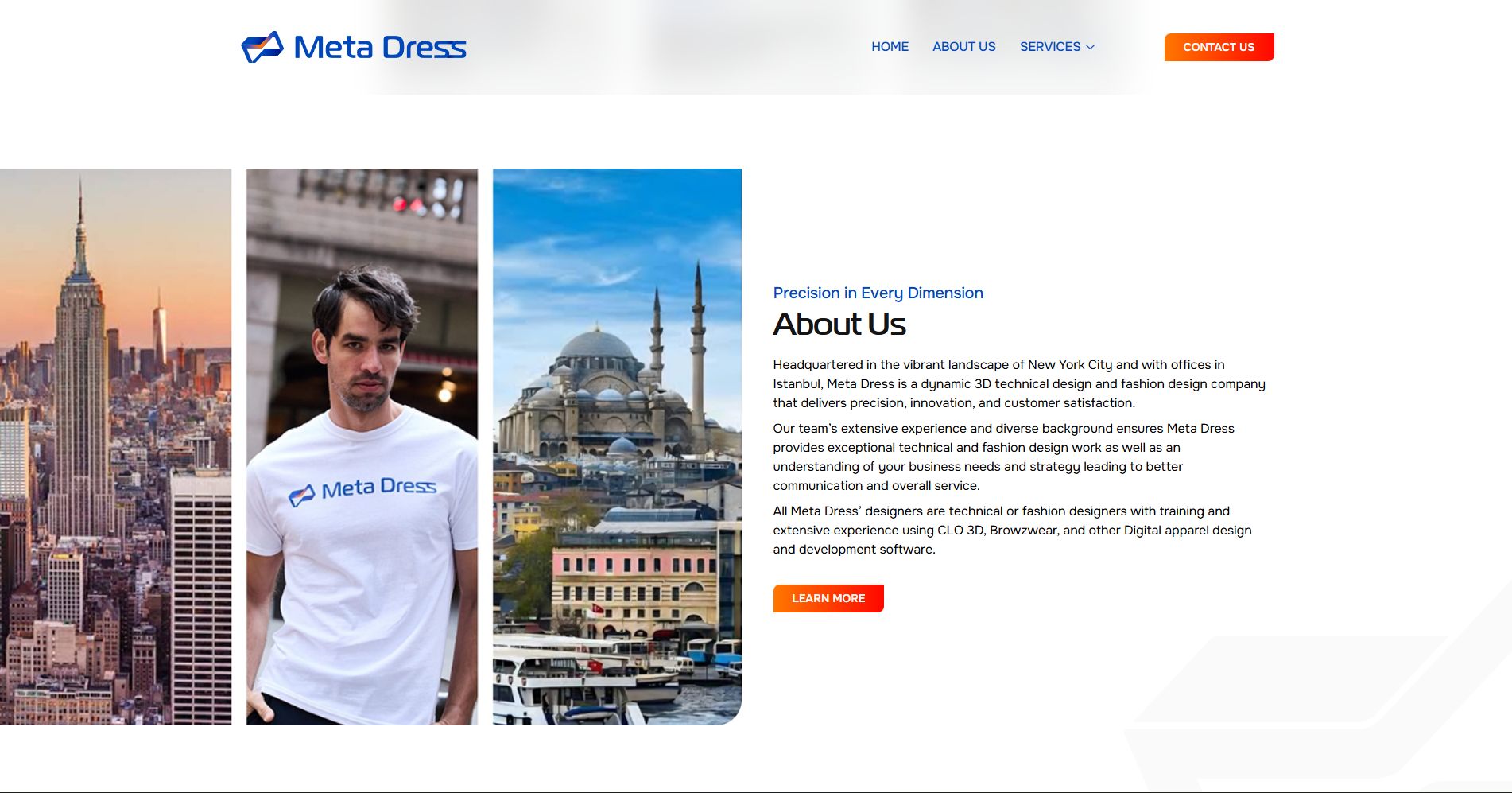Open the ABOUT US menu item
Screen dimensions: 1512x793
(x=963, y=47)
